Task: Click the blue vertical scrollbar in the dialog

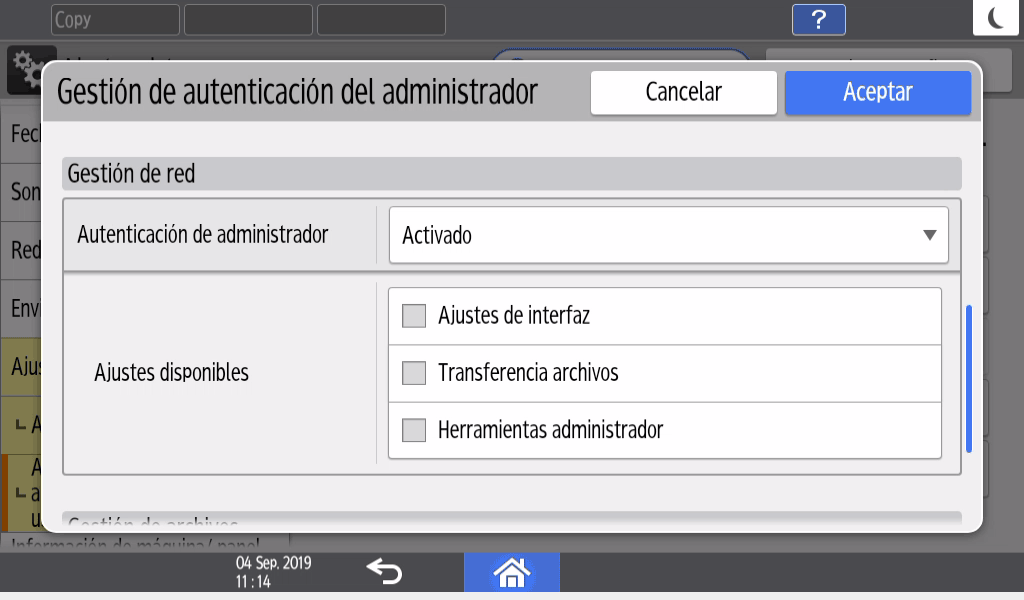Action: pyautogui.click(x=967, y=379)
